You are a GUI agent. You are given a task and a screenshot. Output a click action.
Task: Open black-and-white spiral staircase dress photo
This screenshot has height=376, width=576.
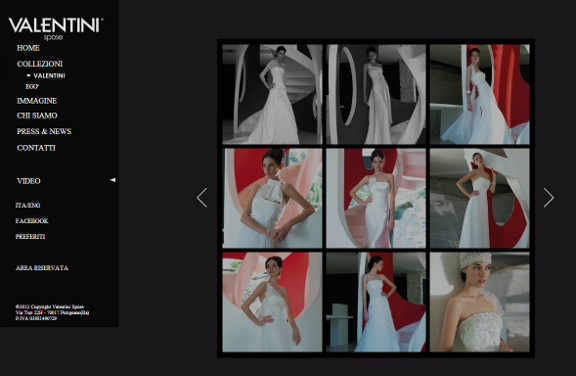point(272,94)
